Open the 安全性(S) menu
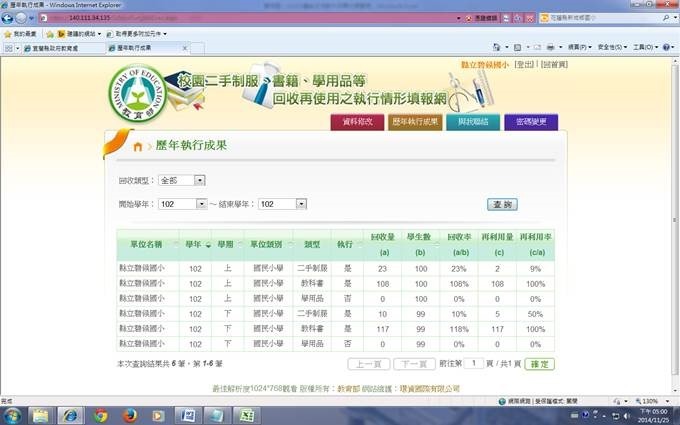 612,47
